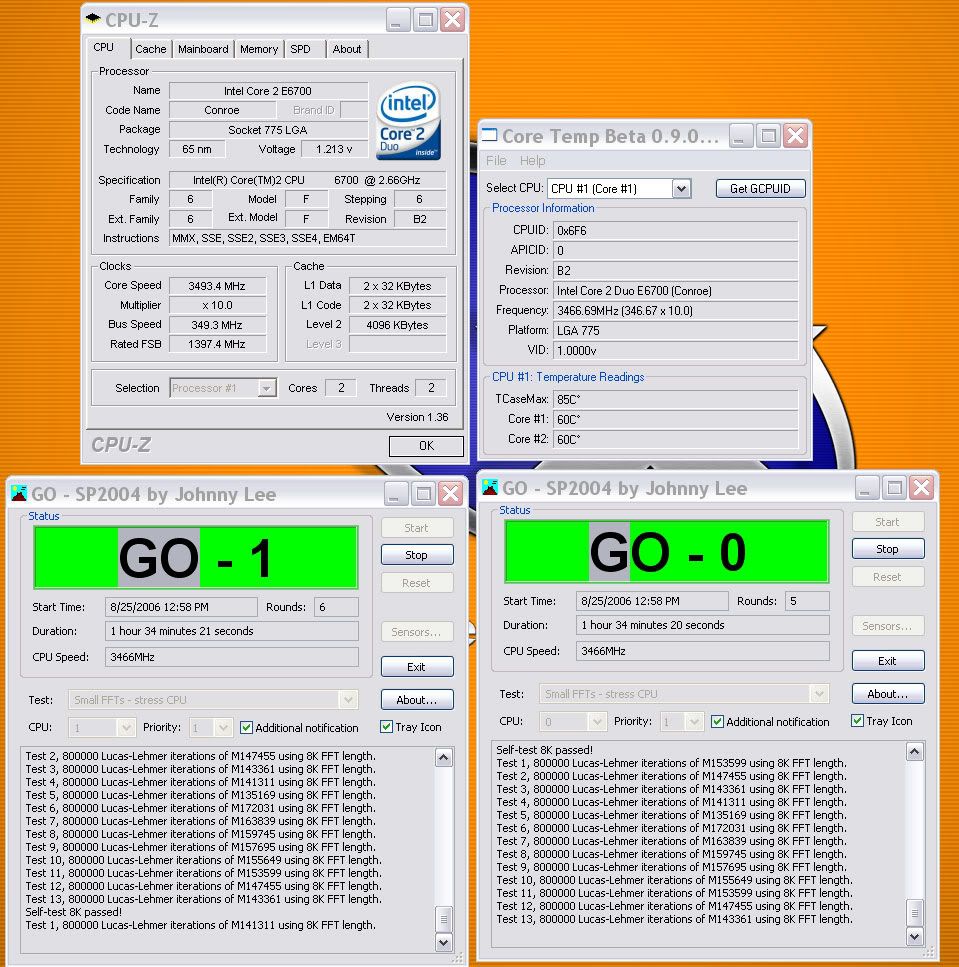
Task: Switch to the About tab in CPU-Z
Action: point(347,49)
